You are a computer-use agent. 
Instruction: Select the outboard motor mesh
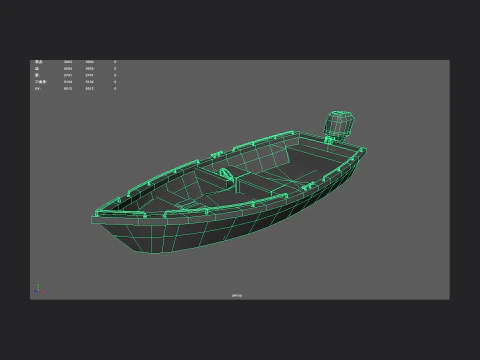pyautogui.click(x=338, y=127)
